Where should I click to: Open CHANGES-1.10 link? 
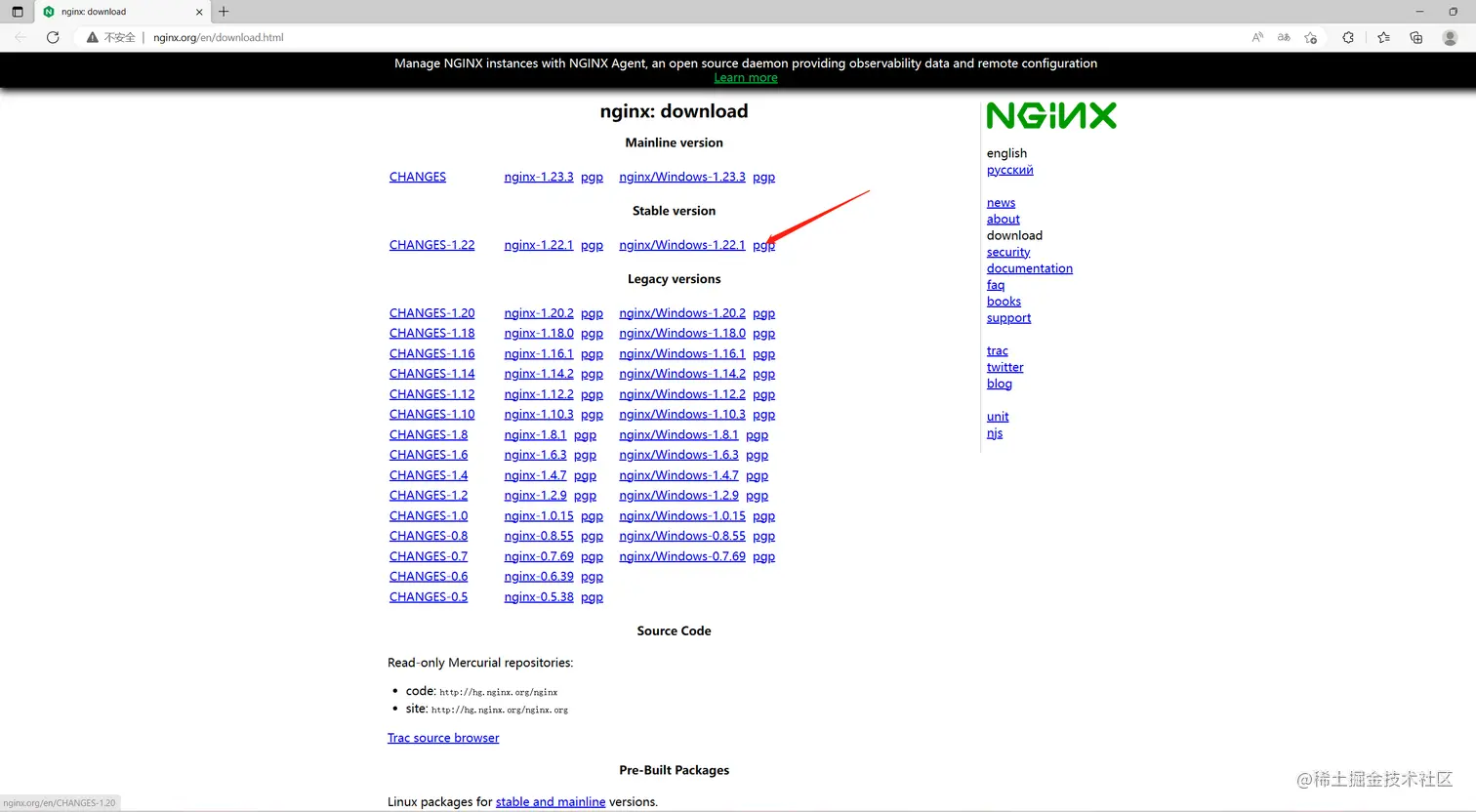coord(432,414)
